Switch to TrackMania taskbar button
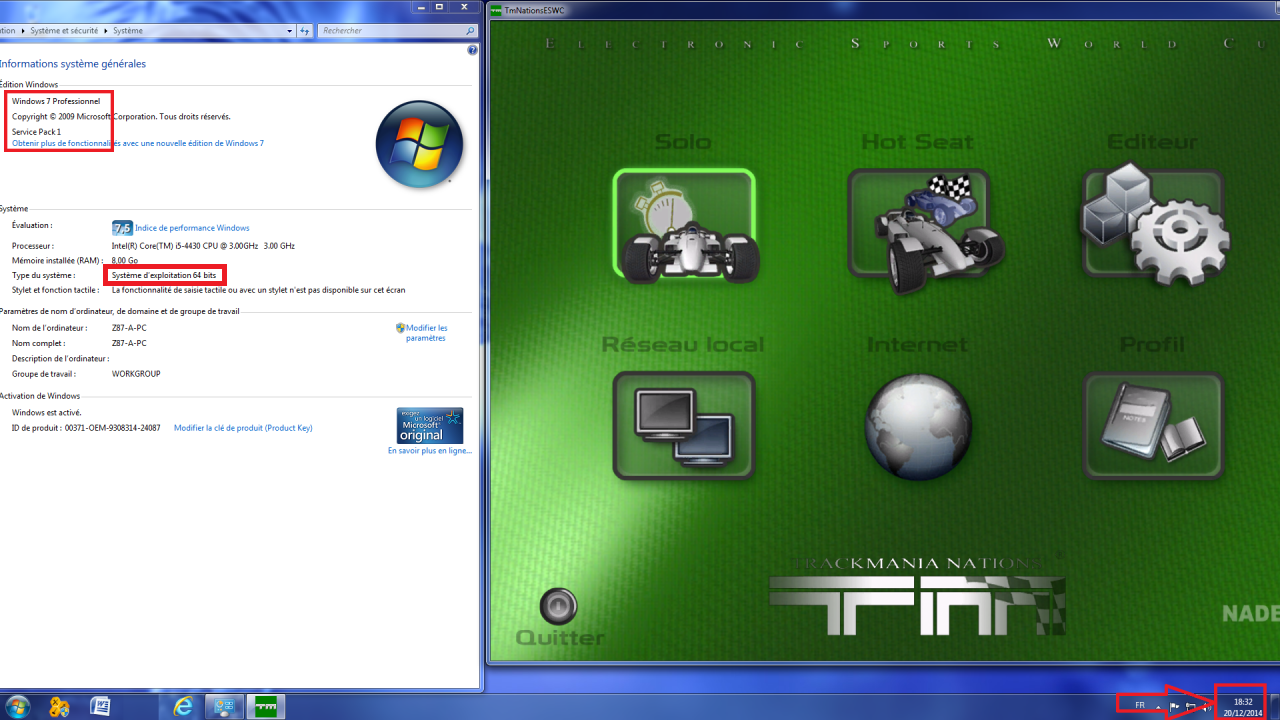 point(266,706)
